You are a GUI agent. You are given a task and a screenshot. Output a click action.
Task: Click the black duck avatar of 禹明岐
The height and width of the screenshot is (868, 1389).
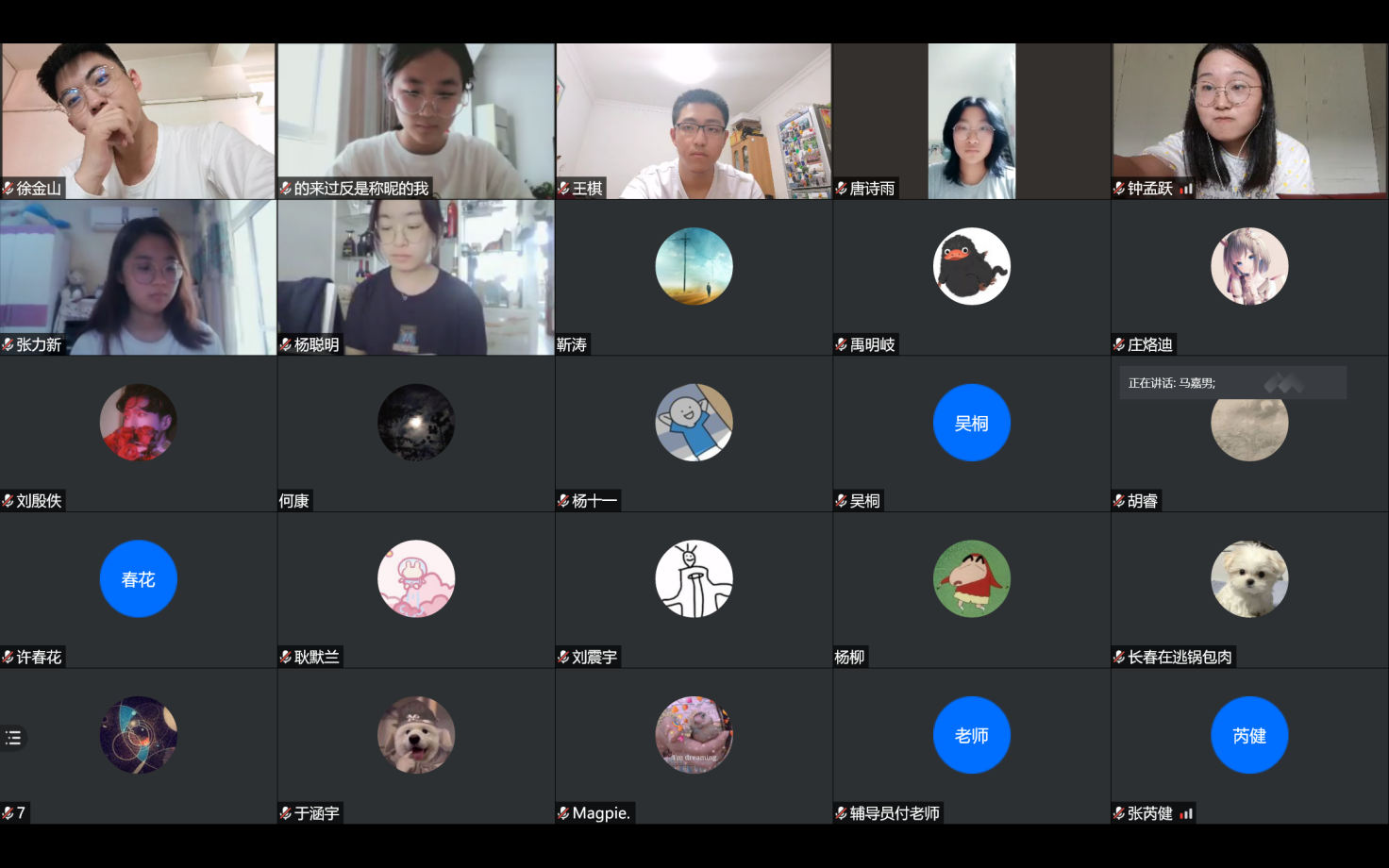971,266
